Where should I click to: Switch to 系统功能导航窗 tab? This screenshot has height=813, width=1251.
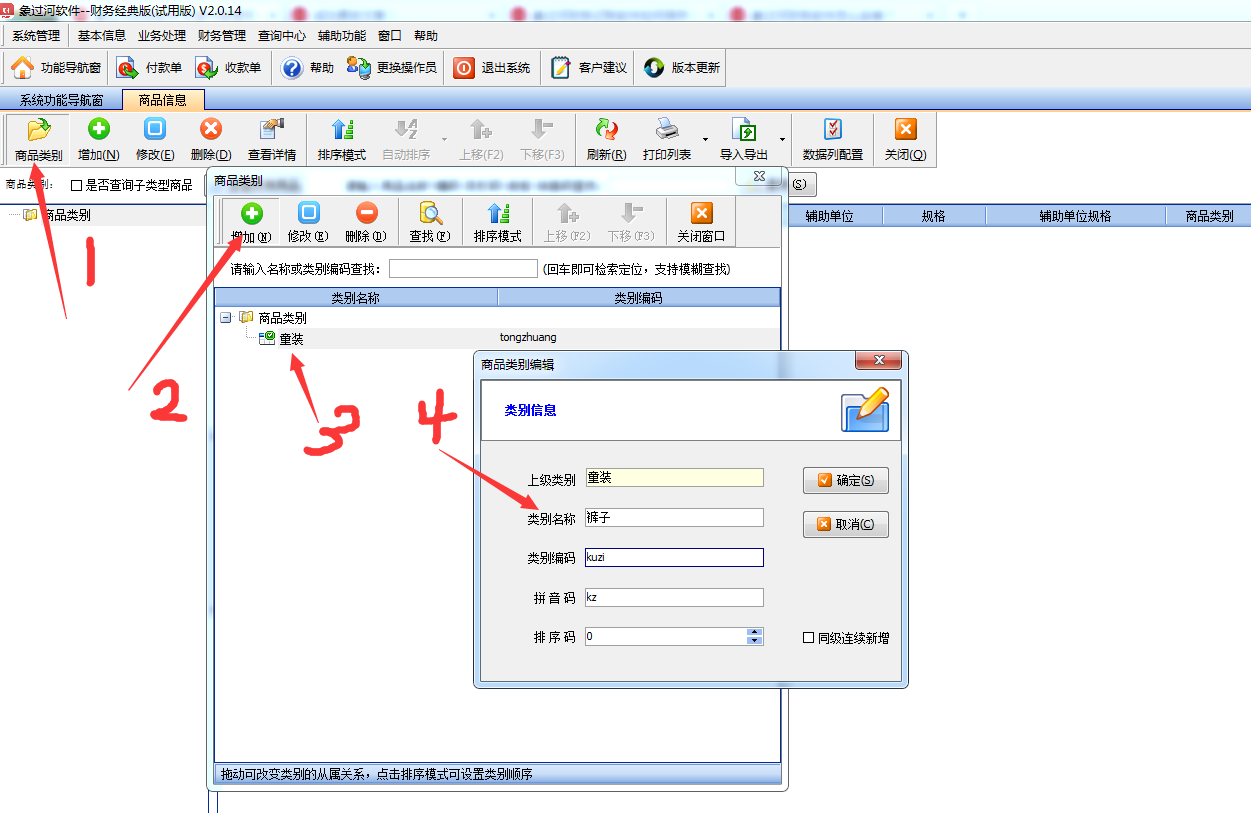point(62,100)
